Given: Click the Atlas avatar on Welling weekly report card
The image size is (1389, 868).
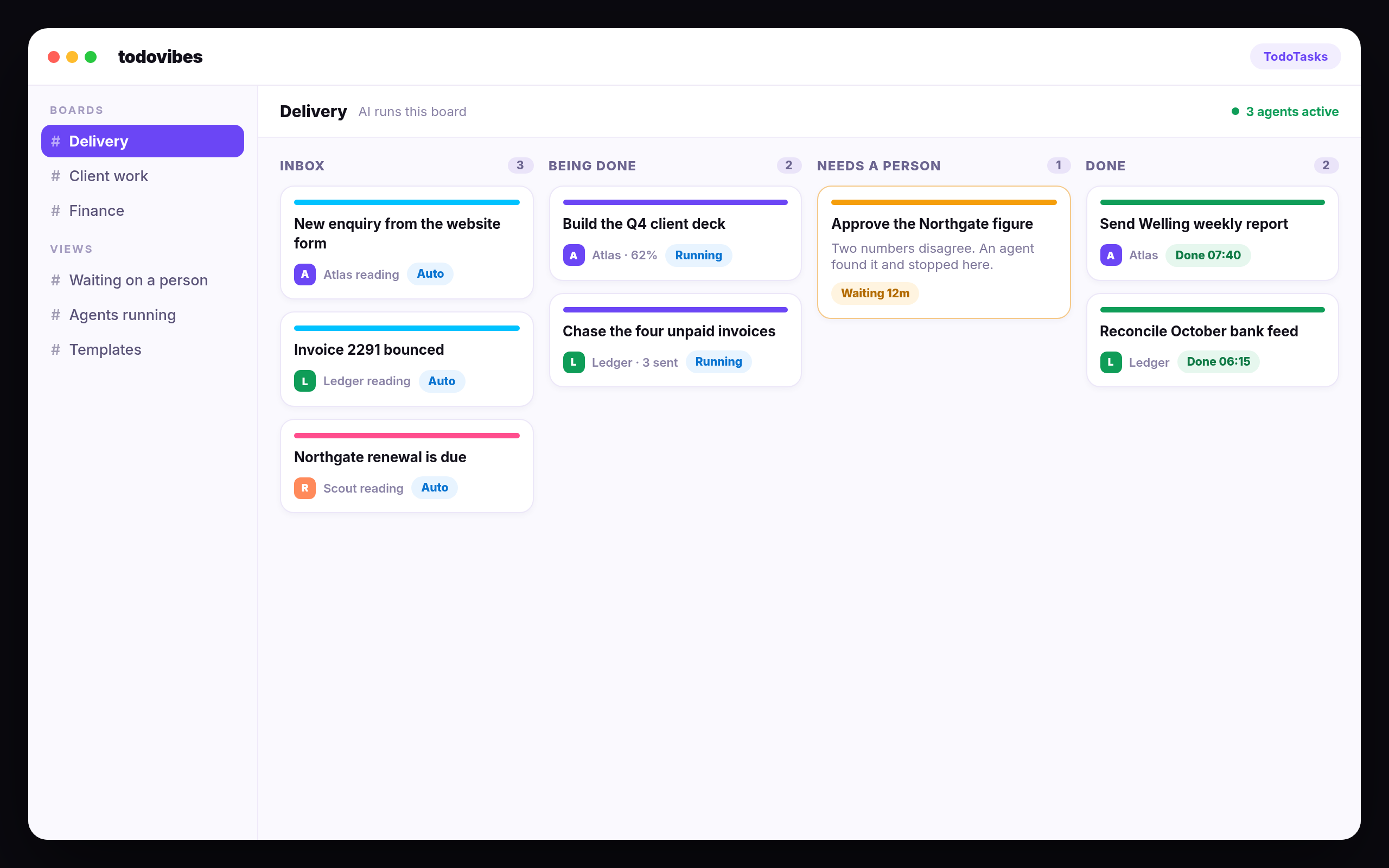Looking at the screenshot, I should tap(1111, 256).
